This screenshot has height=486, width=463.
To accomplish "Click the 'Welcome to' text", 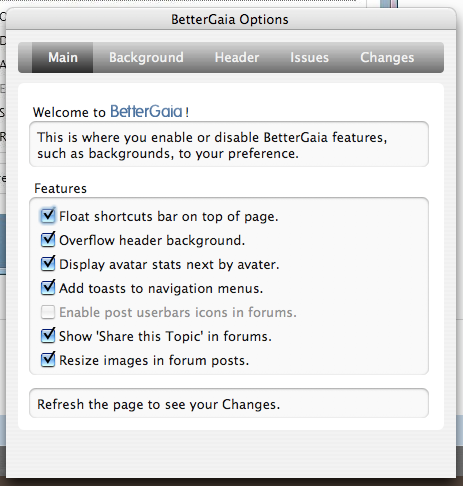I will pyautogui.click(x=69, y=112).
